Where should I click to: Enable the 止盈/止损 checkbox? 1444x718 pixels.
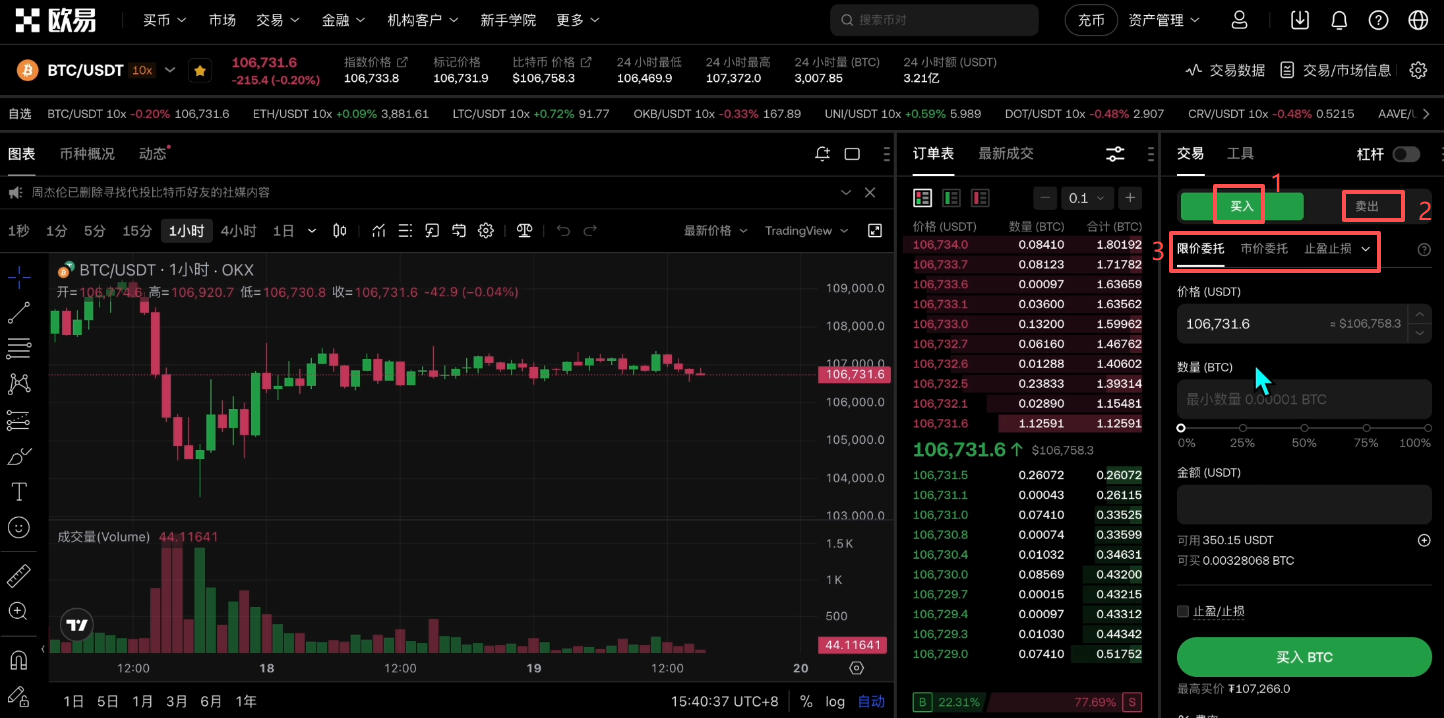click(x=1183, y=611)
